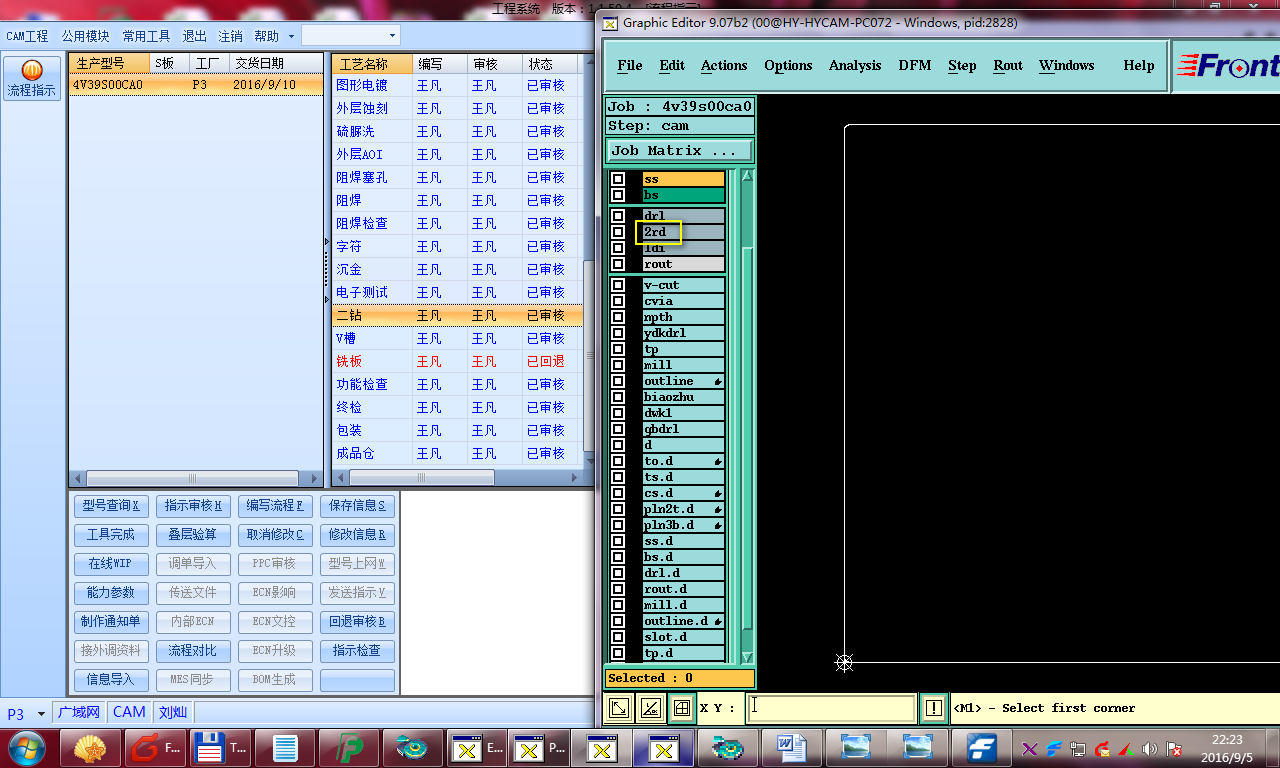Toggle the checkbox for the biaozhu layer
The width and height of the screenshot is (1280, 768).
coord(618,397)
